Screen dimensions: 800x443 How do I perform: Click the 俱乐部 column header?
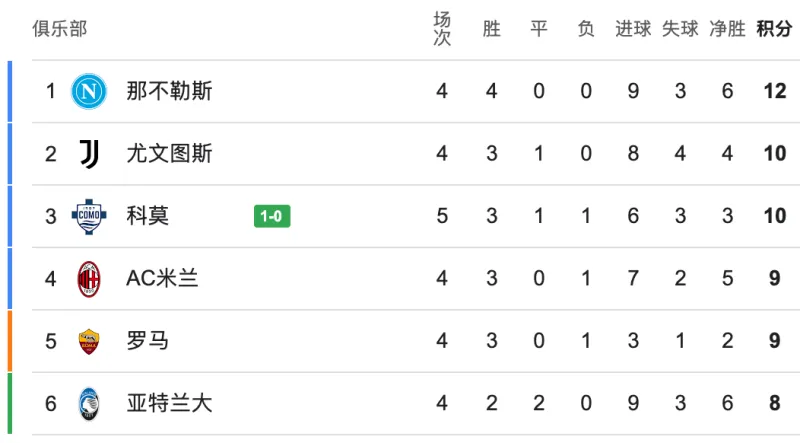point(59,29)
